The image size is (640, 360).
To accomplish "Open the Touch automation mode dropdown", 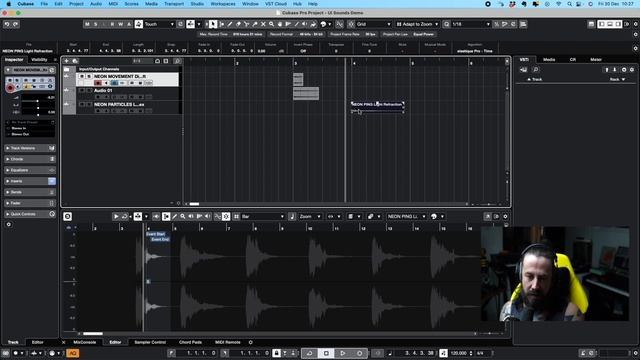I will point(159,24).
